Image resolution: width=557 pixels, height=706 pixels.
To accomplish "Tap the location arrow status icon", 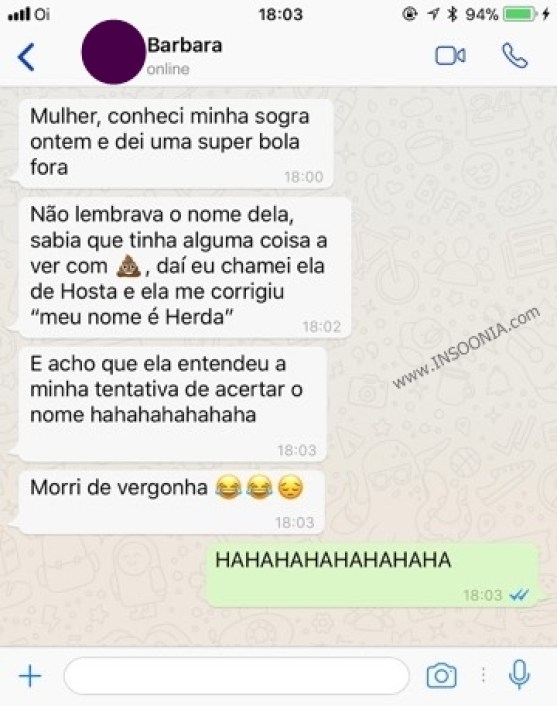I will 433,14.
